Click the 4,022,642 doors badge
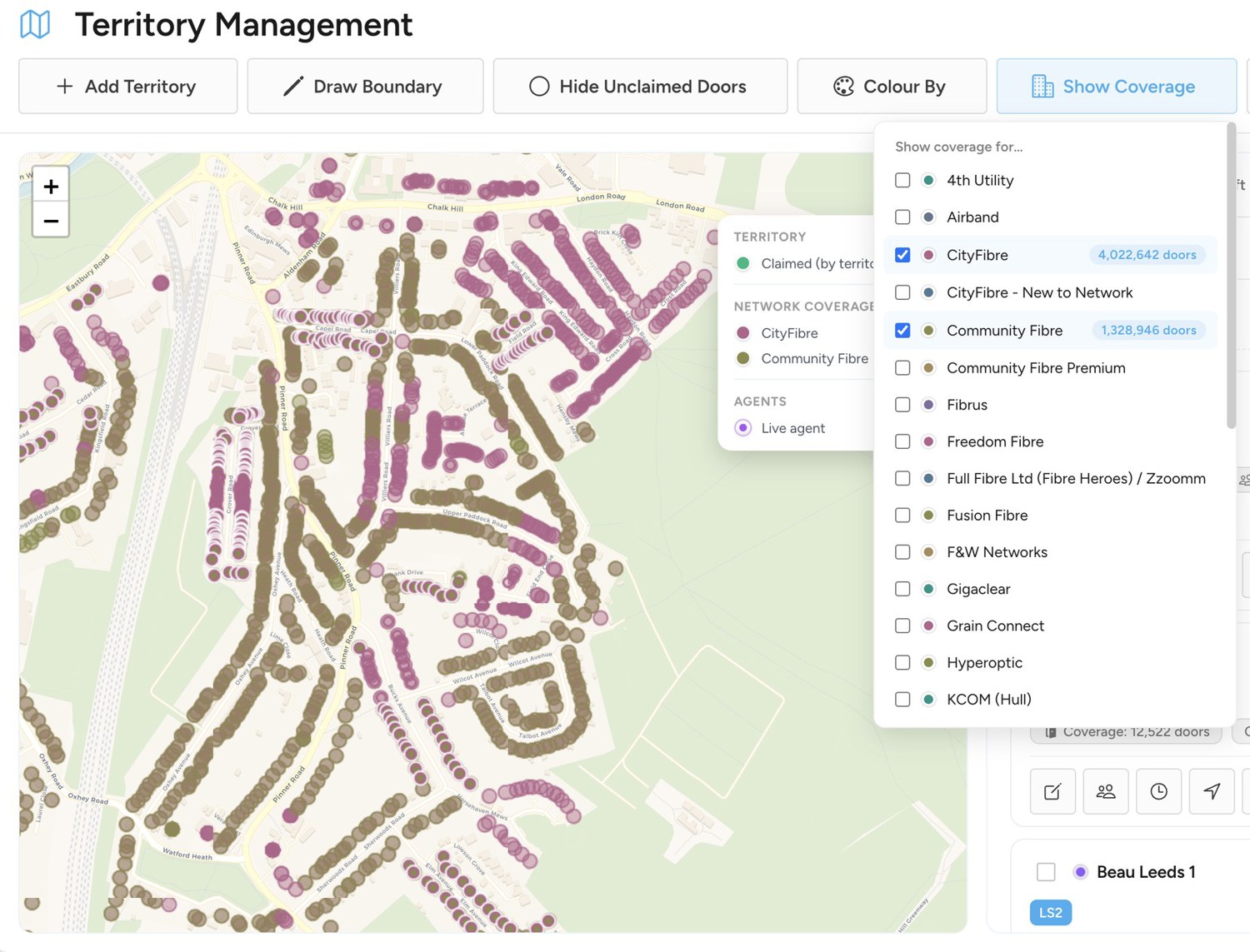 pyautogui.click(x=1147, y=255)
